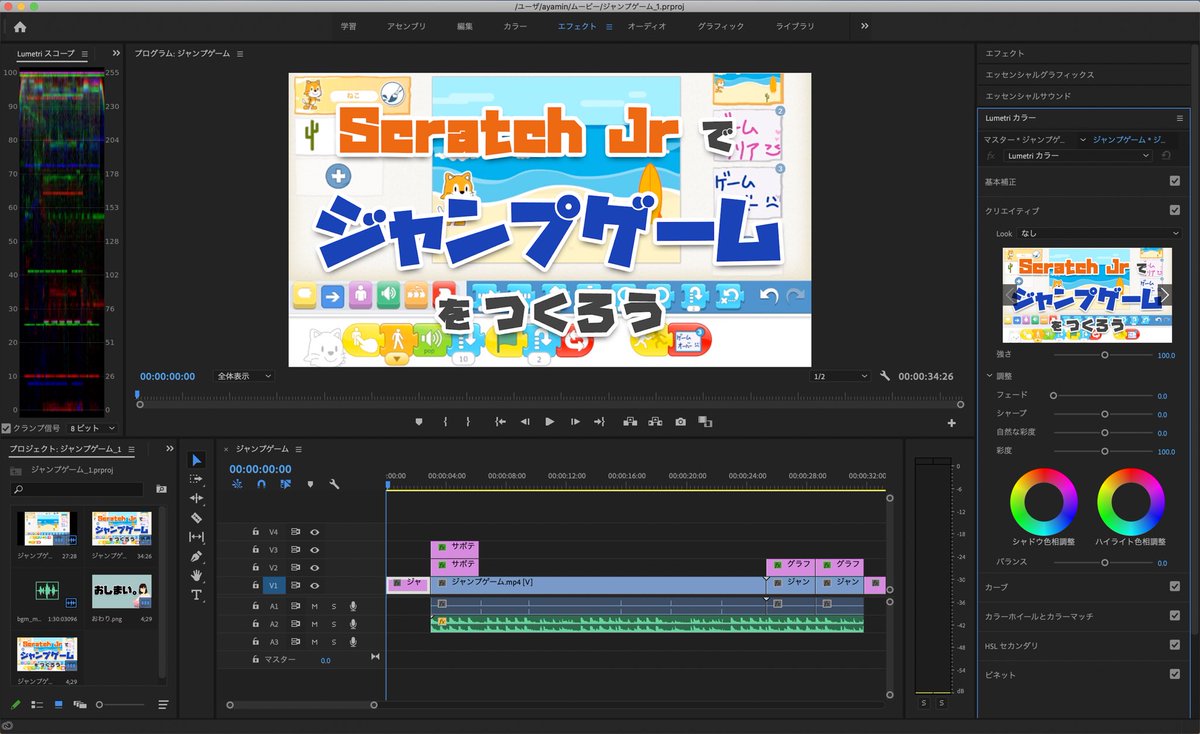The image size is (1200, 734).
Task: Open the program monitor wrench settings
Action: tap(885, 376)
